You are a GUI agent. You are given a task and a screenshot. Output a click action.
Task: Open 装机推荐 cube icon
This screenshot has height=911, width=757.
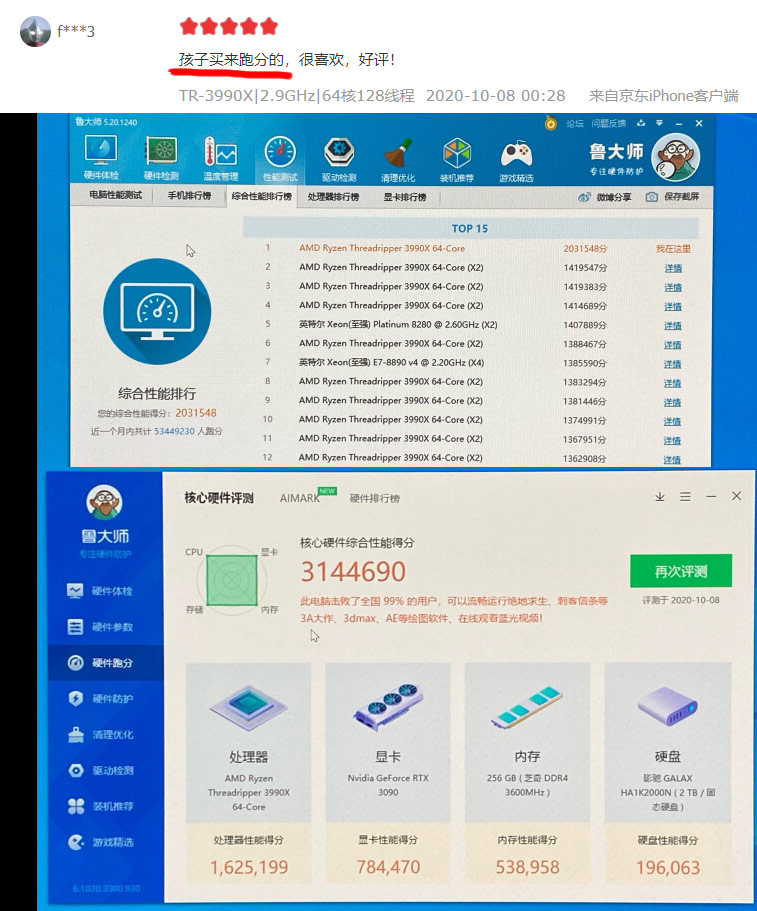(457, 160)
